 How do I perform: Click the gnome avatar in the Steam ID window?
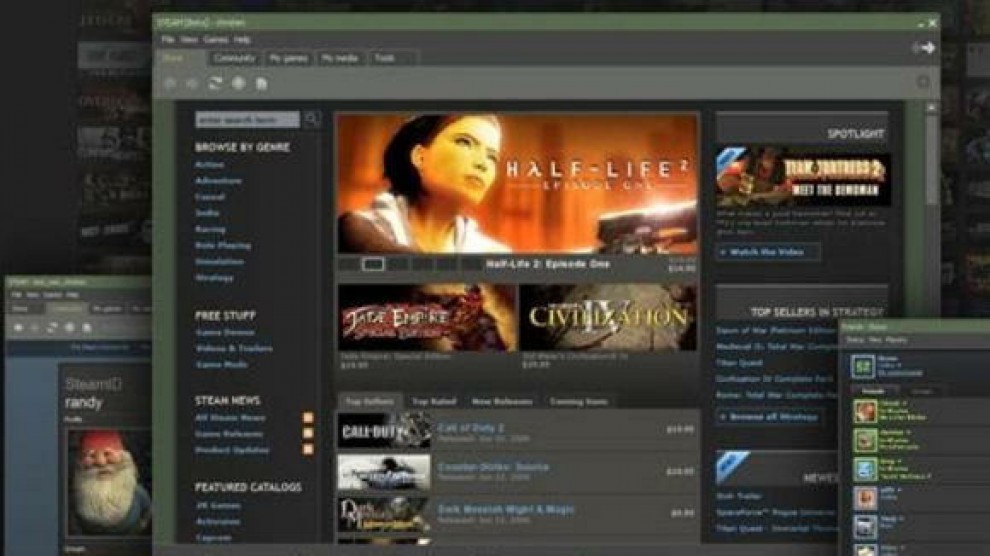point(109,483)
